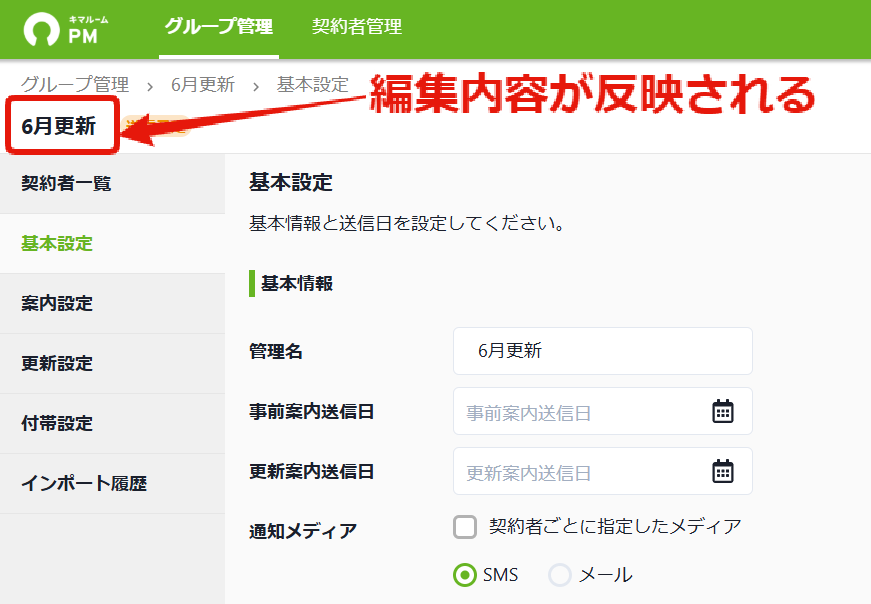
Task: Switch to 契約者管理 top tab
Action: click(x=357, y=26)
